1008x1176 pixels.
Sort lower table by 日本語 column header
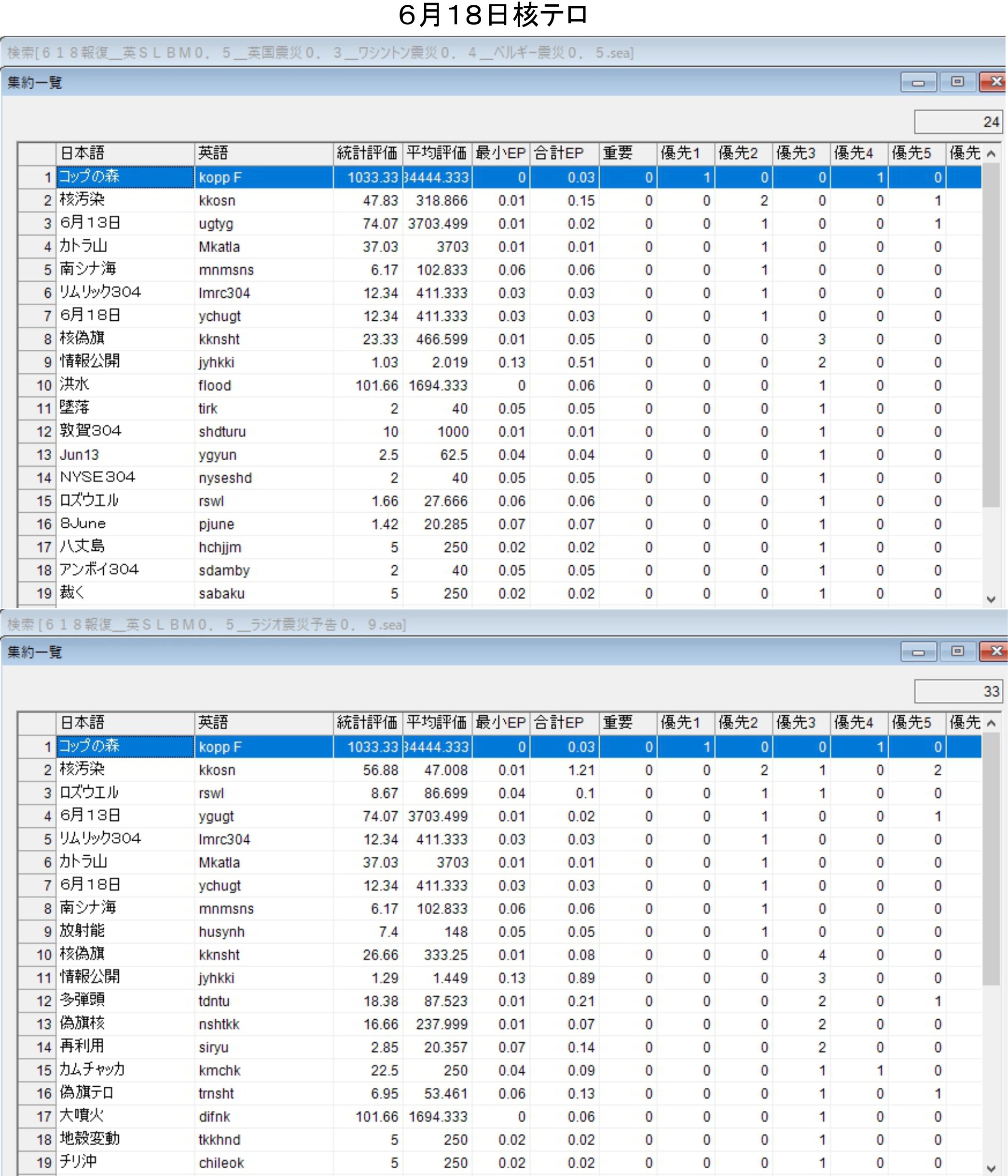coord(125,723)
